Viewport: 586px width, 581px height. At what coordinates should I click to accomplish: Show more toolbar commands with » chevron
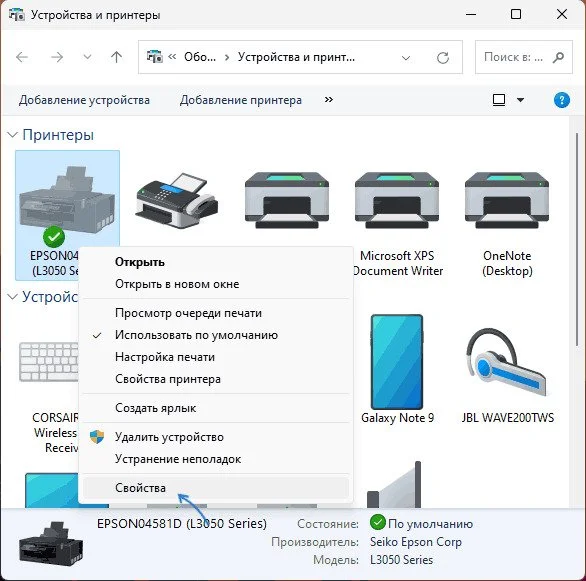329,99
